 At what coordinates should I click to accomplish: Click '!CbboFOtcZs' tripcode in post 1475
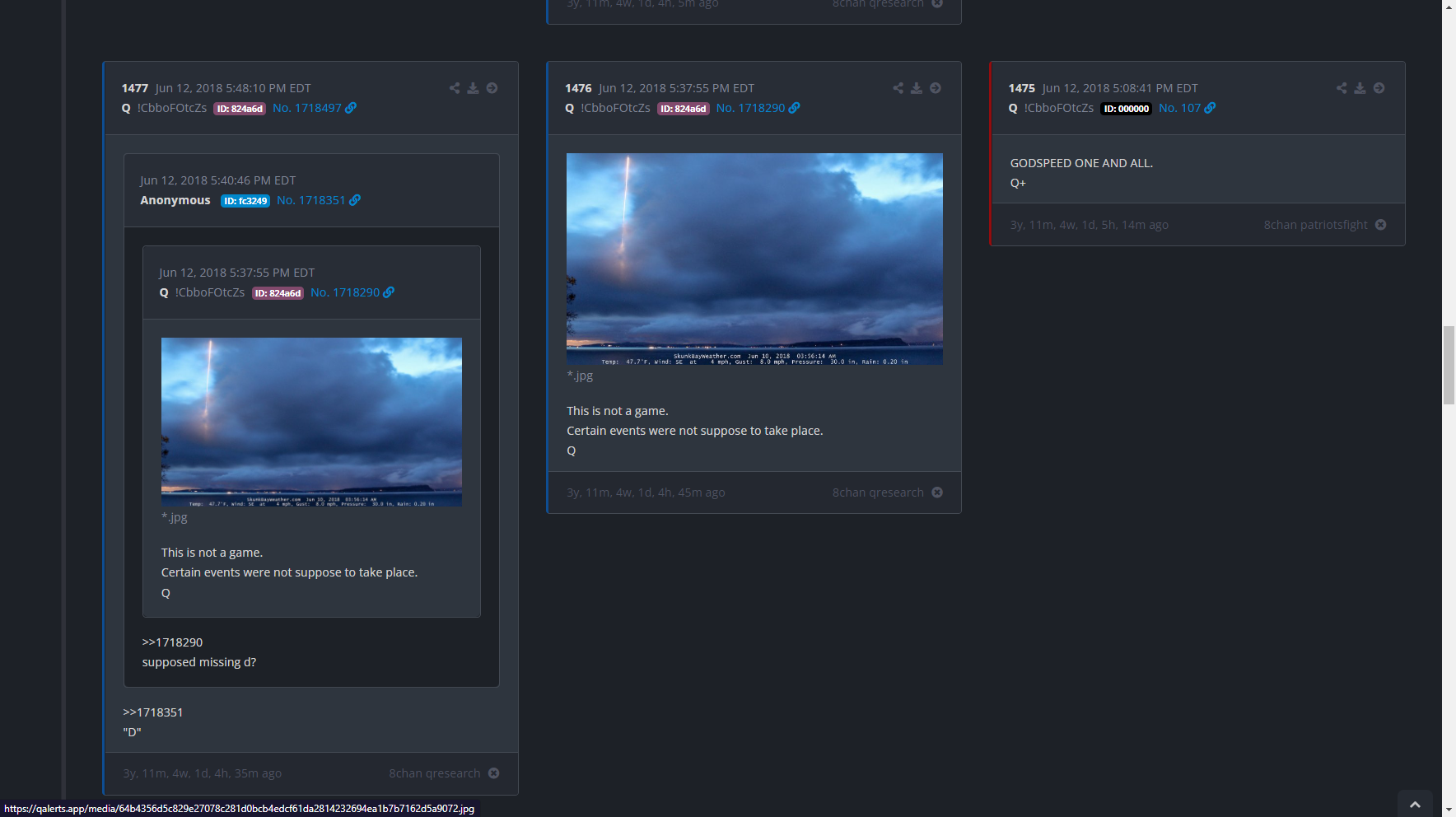(x=1059, y=108)
